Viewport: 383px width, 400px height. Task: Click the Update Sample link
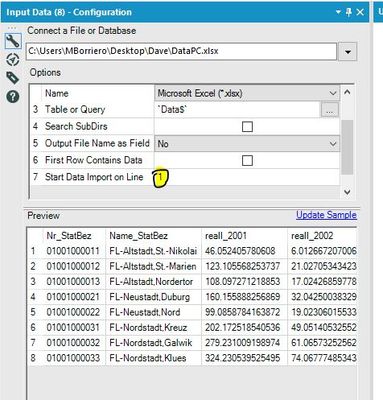326,215
